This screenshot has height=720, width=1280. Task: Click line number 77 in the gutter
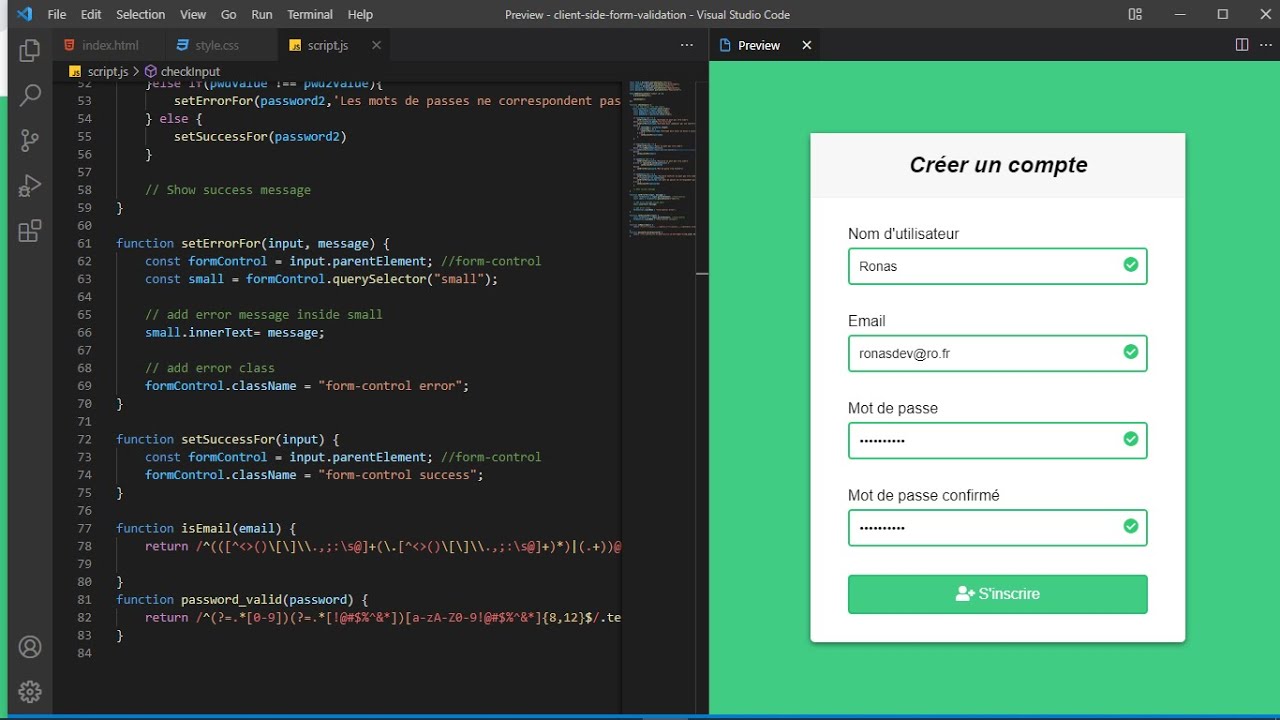(84, 528)
